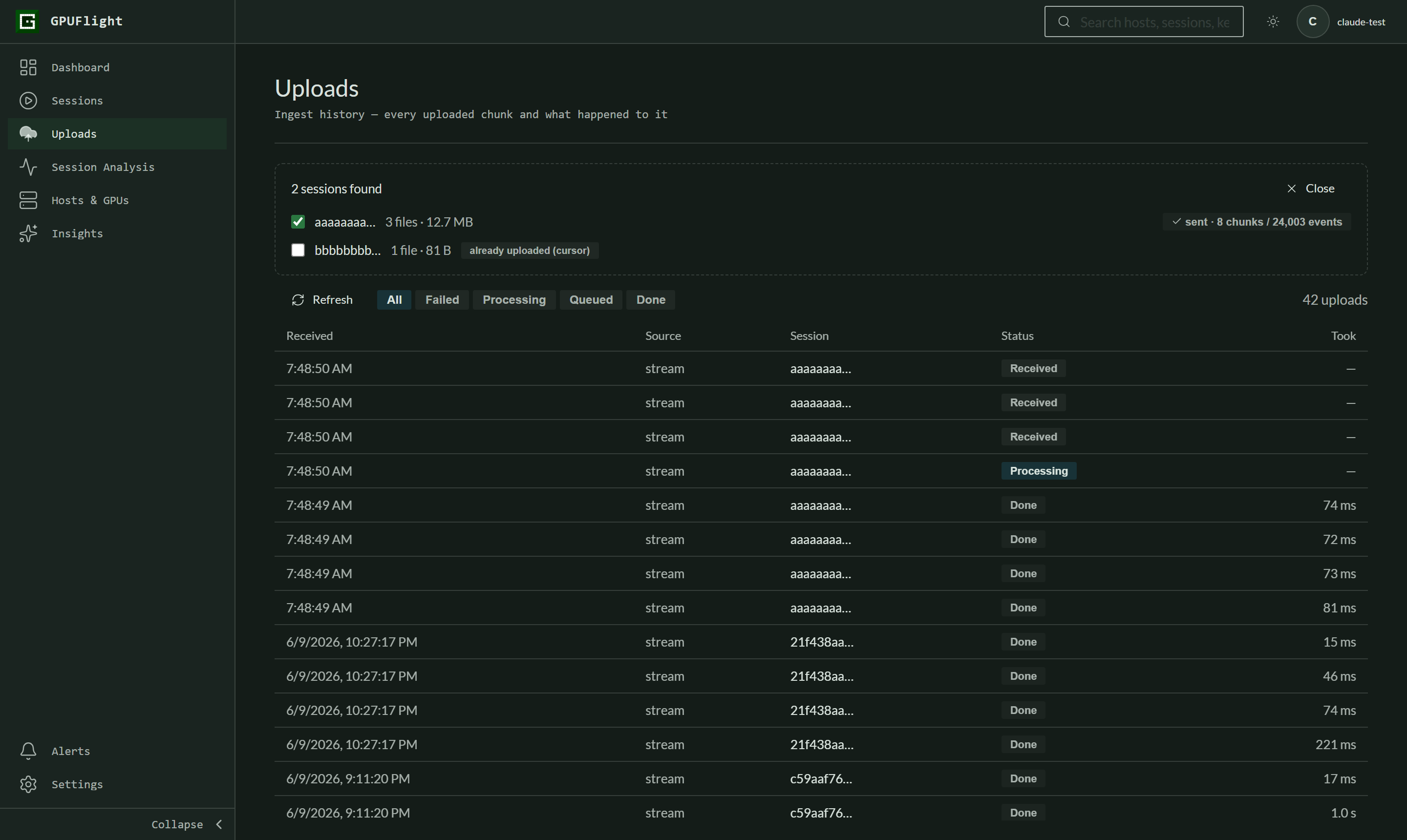Select the Queued filter tab
This screenshot has width=1407, height=840.
[591, 300]
